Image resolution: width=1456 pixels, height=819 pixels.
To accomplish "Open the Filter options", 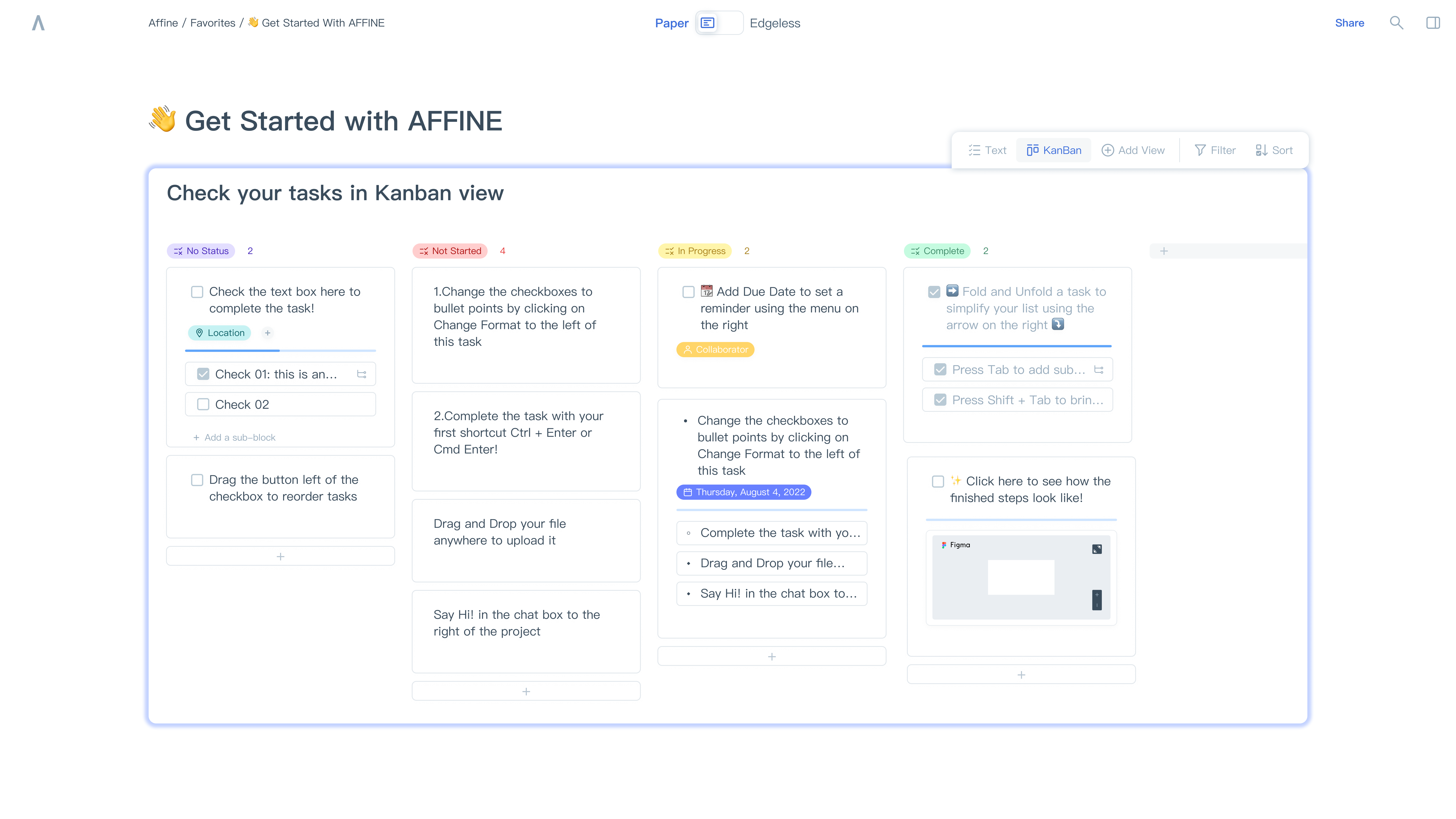I will 1215,150.
